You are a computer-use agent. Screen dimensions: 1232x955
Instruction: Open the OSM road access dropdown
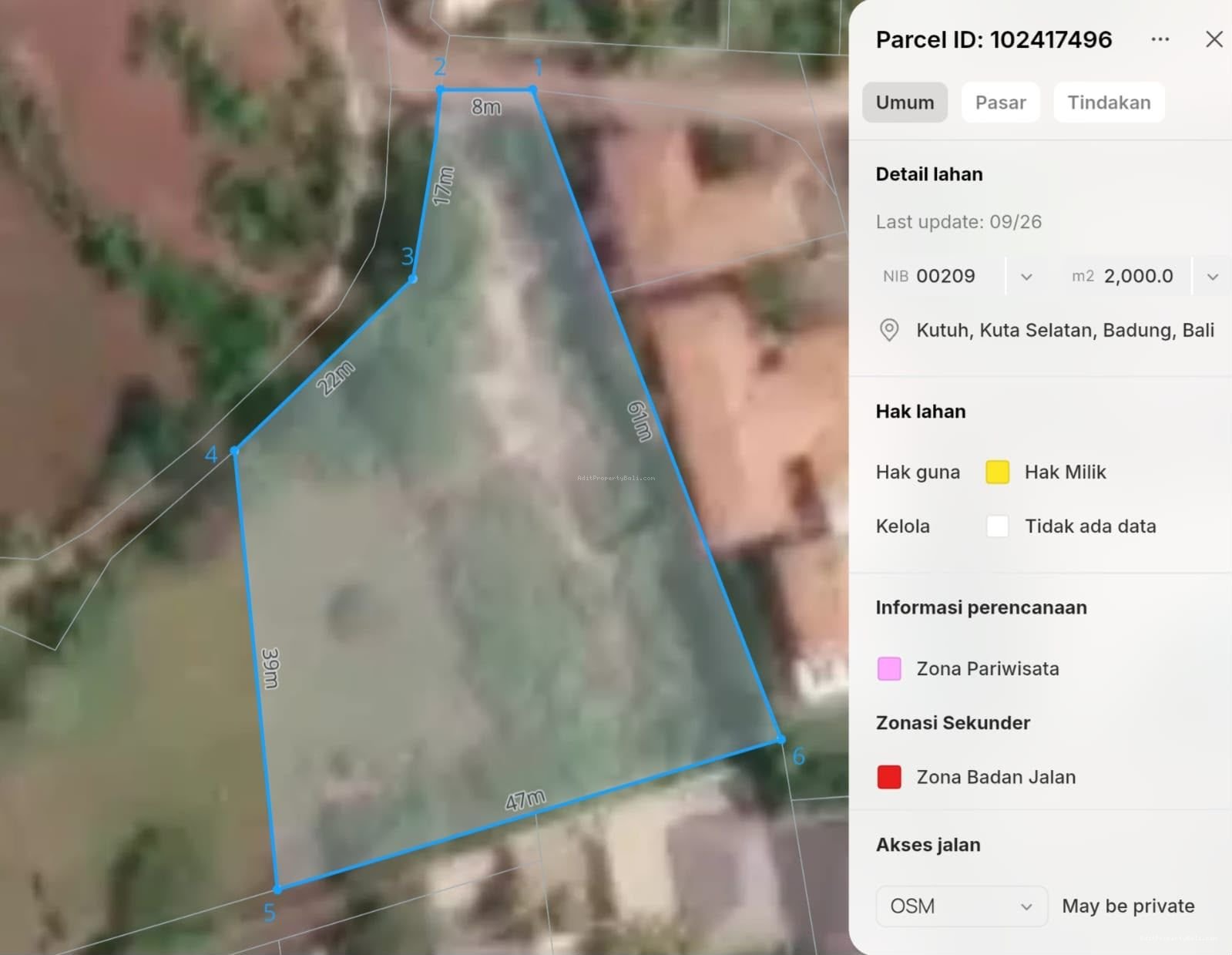click(962, 906)
